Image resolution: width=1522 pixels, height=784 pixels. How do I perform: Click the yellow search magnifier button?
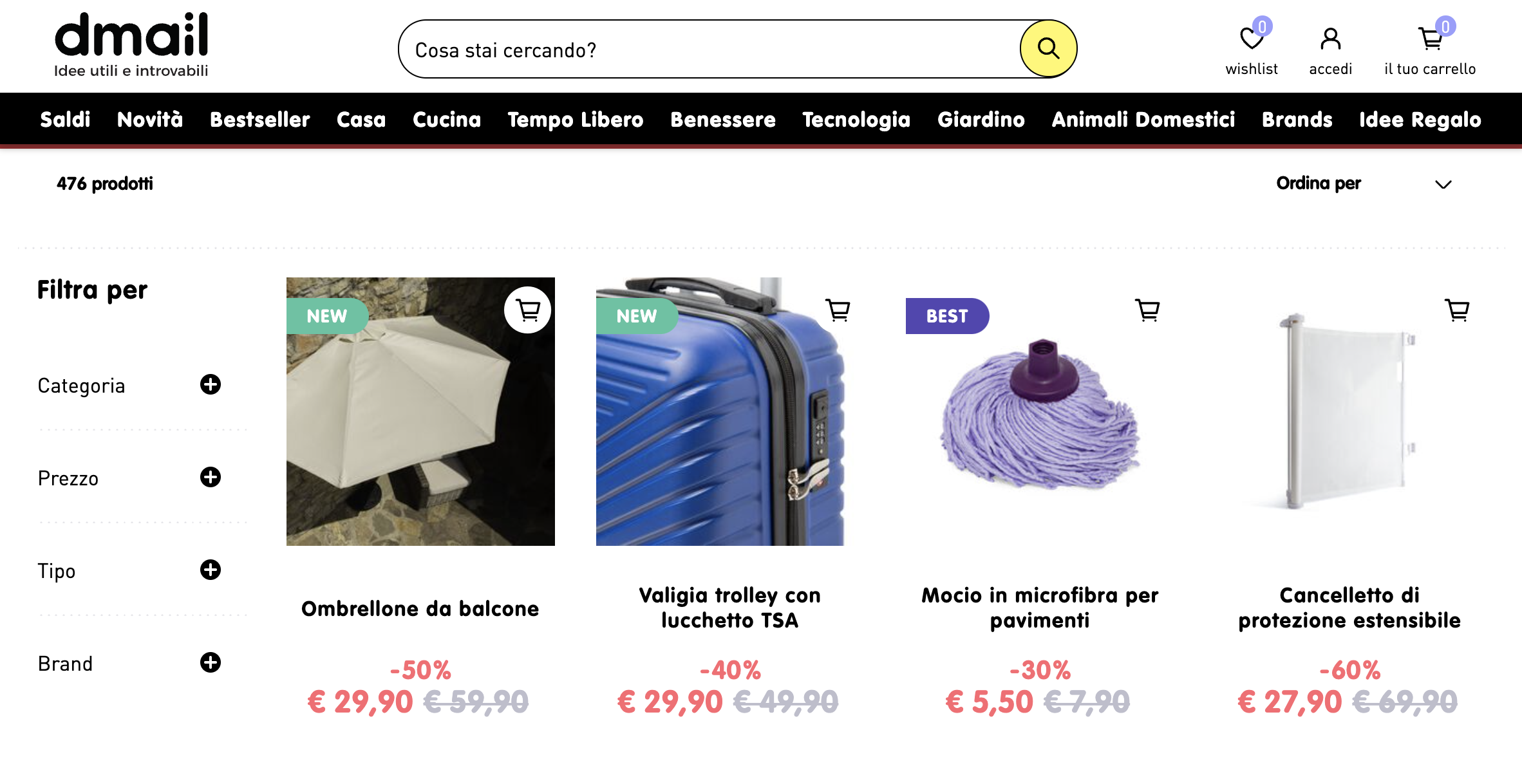tap(1048, 49)
